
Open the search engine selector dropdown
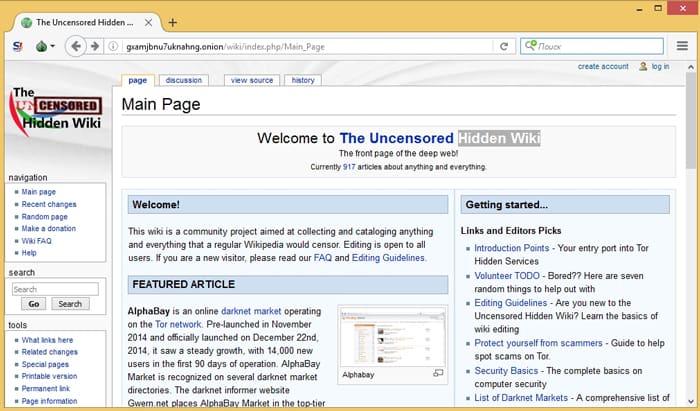tap(533, 46)
